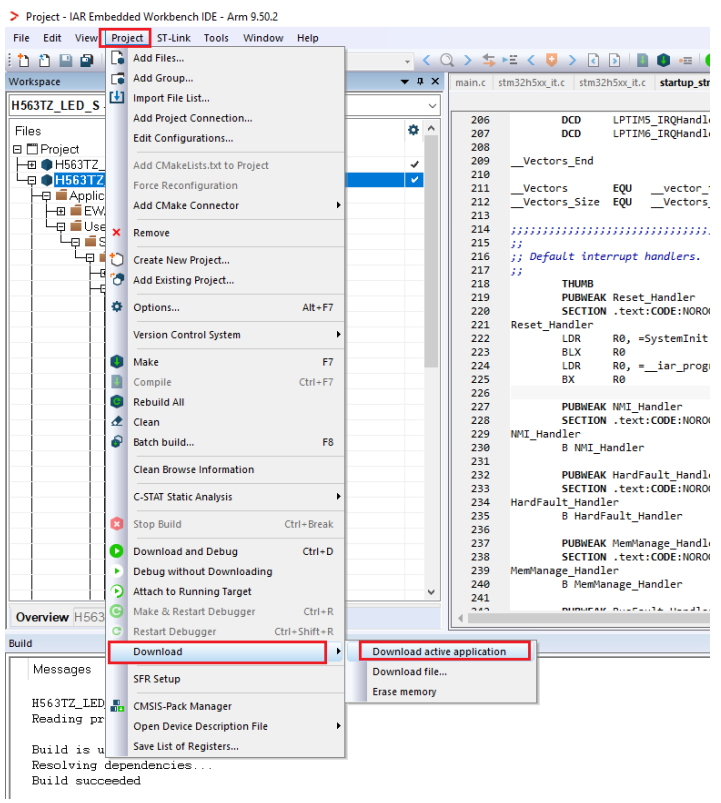Click the Compile toolbar icon
The image size is (721, 803).
pos(642,60)
